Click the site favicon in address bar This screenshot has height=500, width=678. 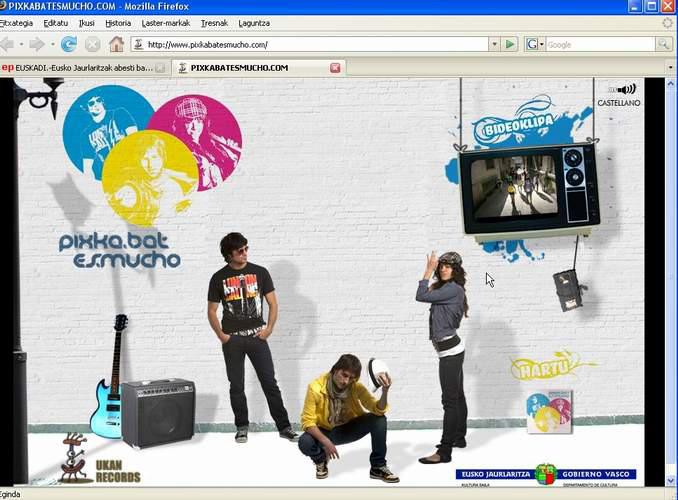tap(138, 44)
